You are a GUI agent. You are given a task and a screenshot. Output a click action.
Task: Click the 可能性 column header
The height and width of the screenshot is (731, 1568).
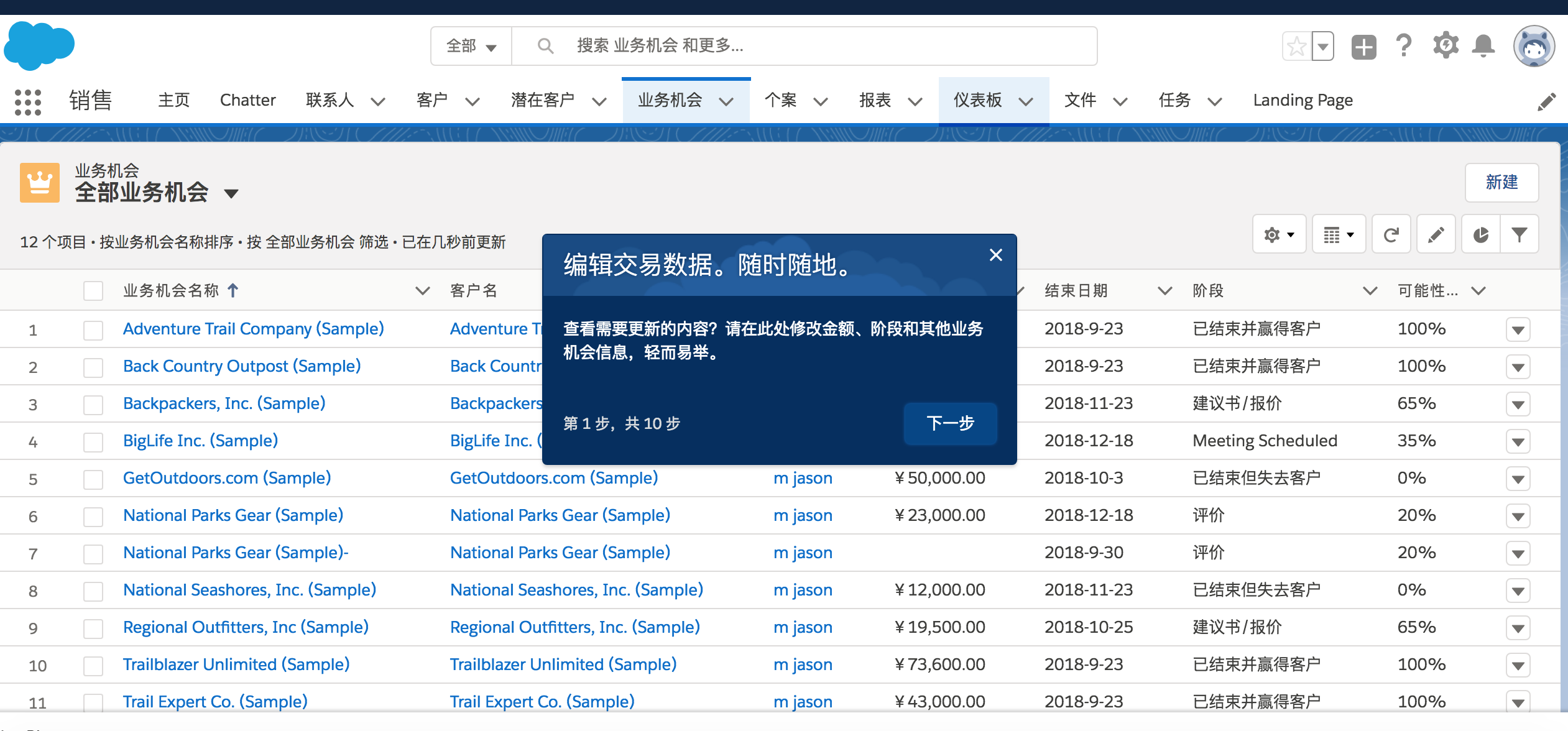click(x=1427, y=290)
